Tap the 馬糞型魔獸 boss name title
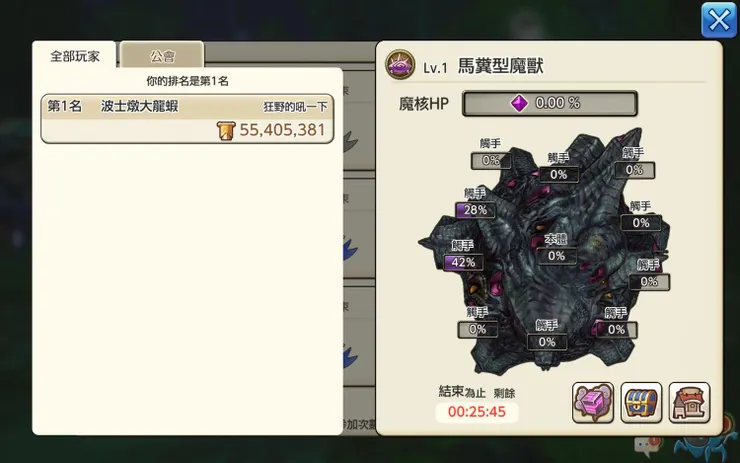 [x=500, y=66]
